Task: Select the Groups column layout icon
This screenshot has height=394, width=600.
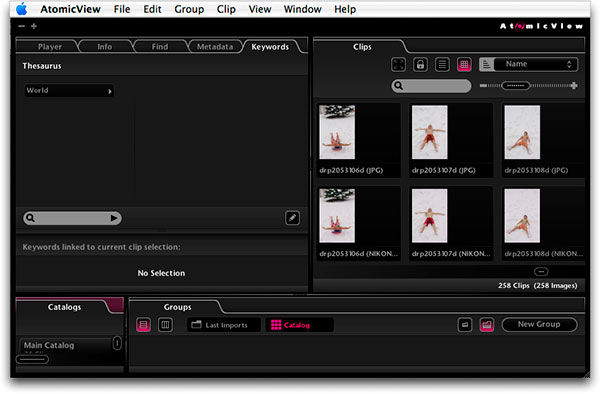Action: (x=165, y=325)
